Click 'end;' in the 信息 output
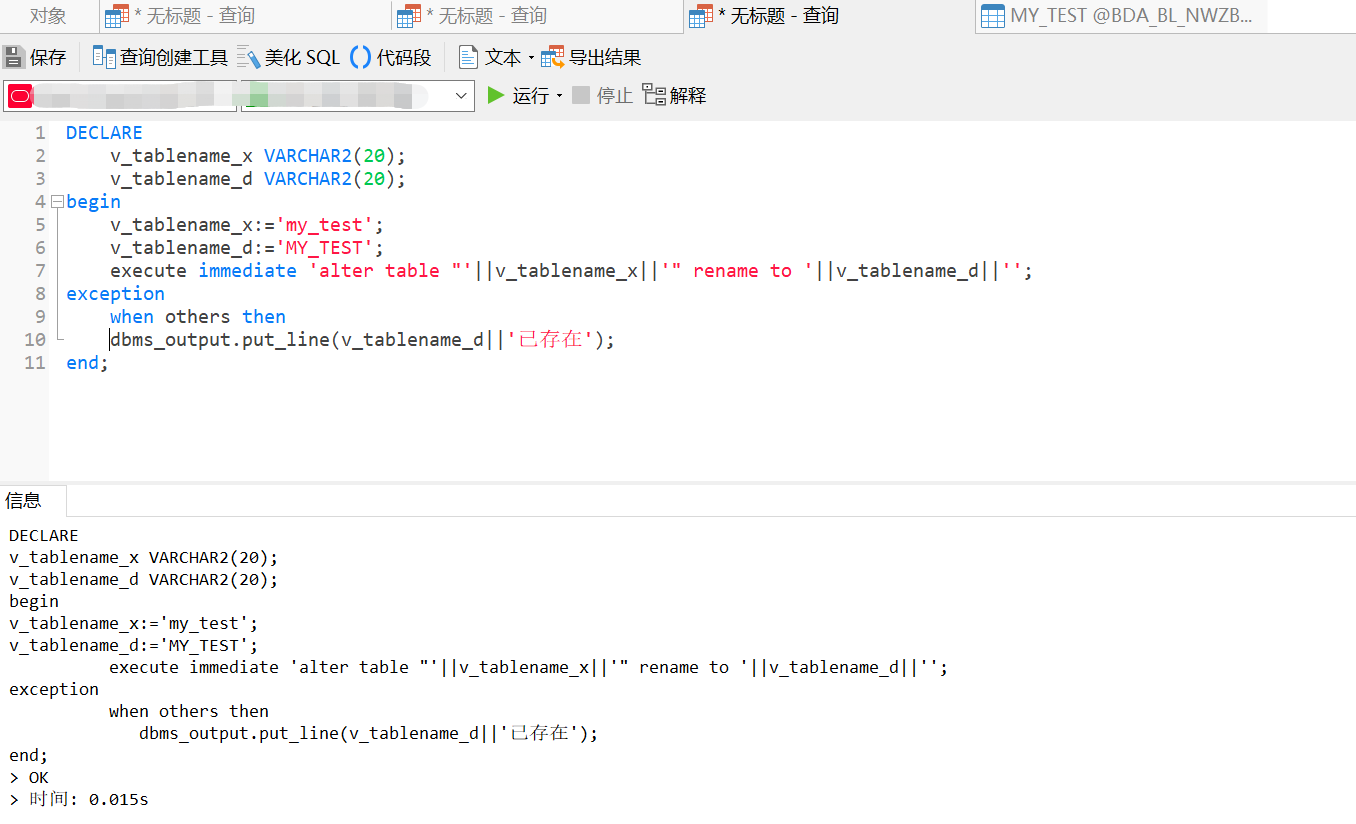This screenshot has width=1356, height=824. [x=28, y=756]
